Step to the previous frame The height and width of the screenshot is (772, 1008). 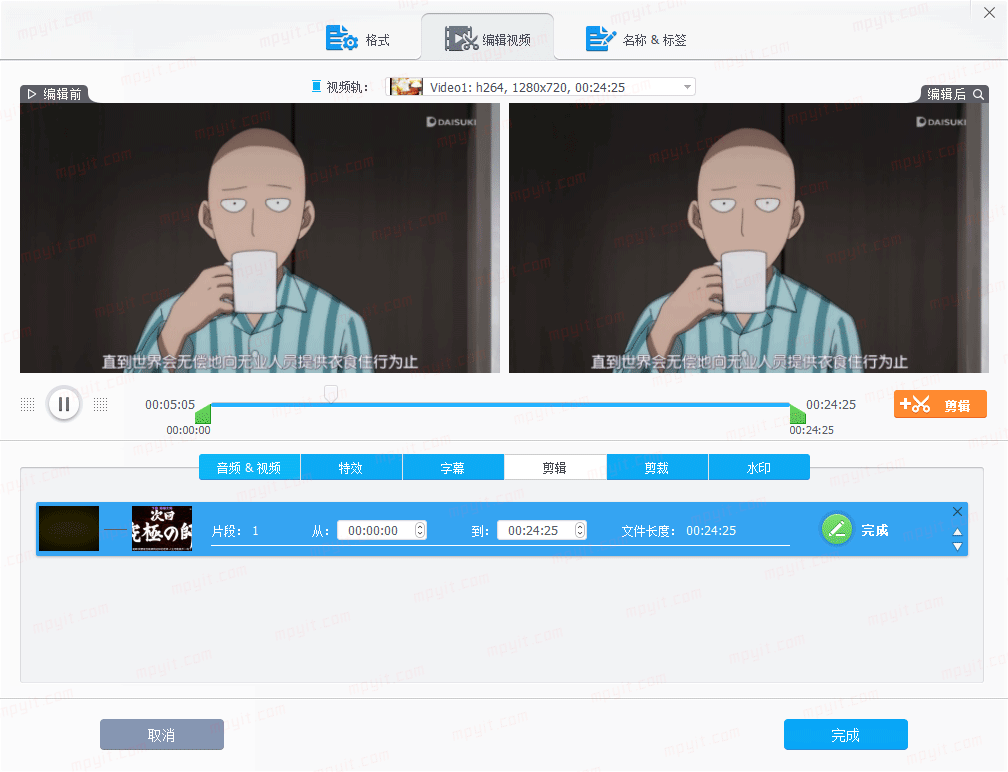pyautogui.click(x=28, y=404)
